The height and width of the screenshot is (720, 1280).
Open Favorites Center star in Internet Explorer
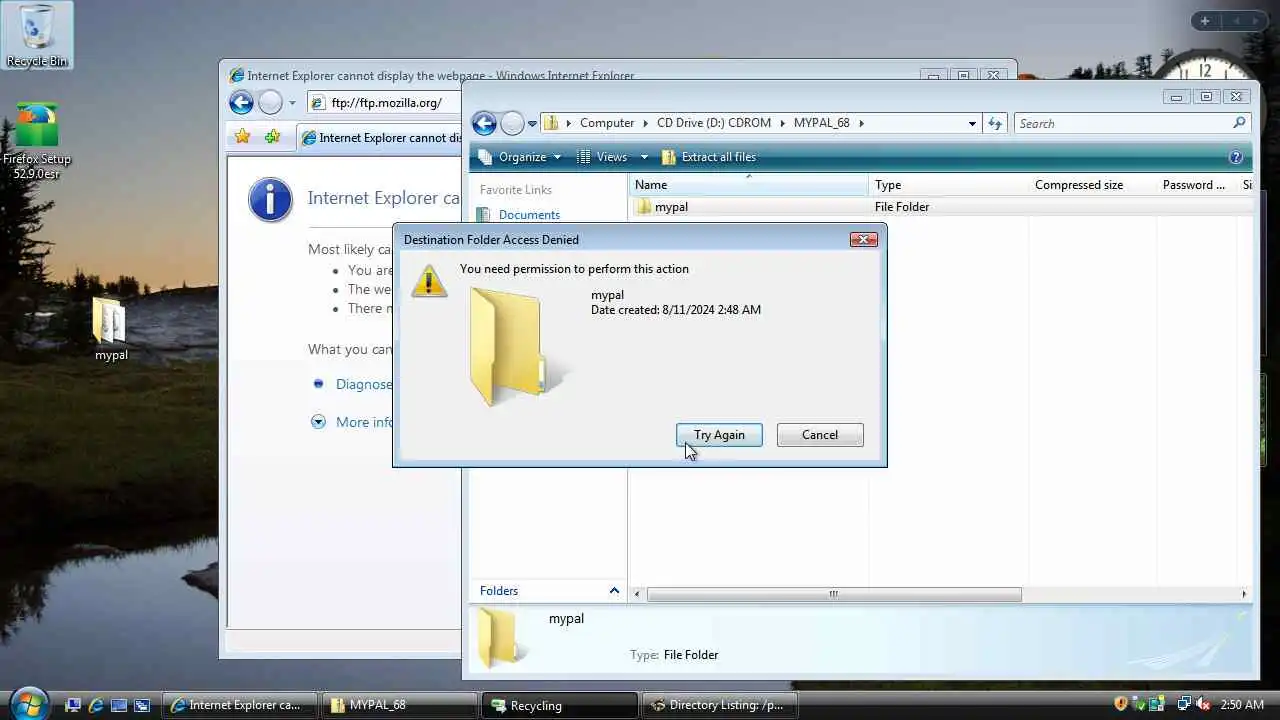(x=242, y=137)
